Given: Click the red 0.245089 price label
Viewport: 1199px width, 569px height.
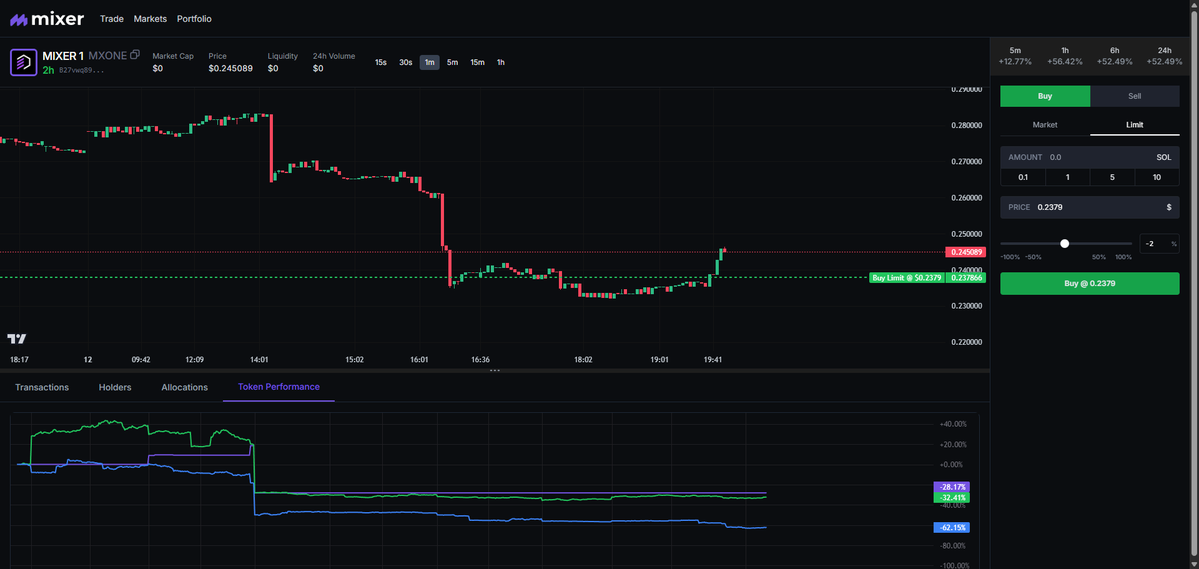Looking at the screenshot, I should click(965, 252).
